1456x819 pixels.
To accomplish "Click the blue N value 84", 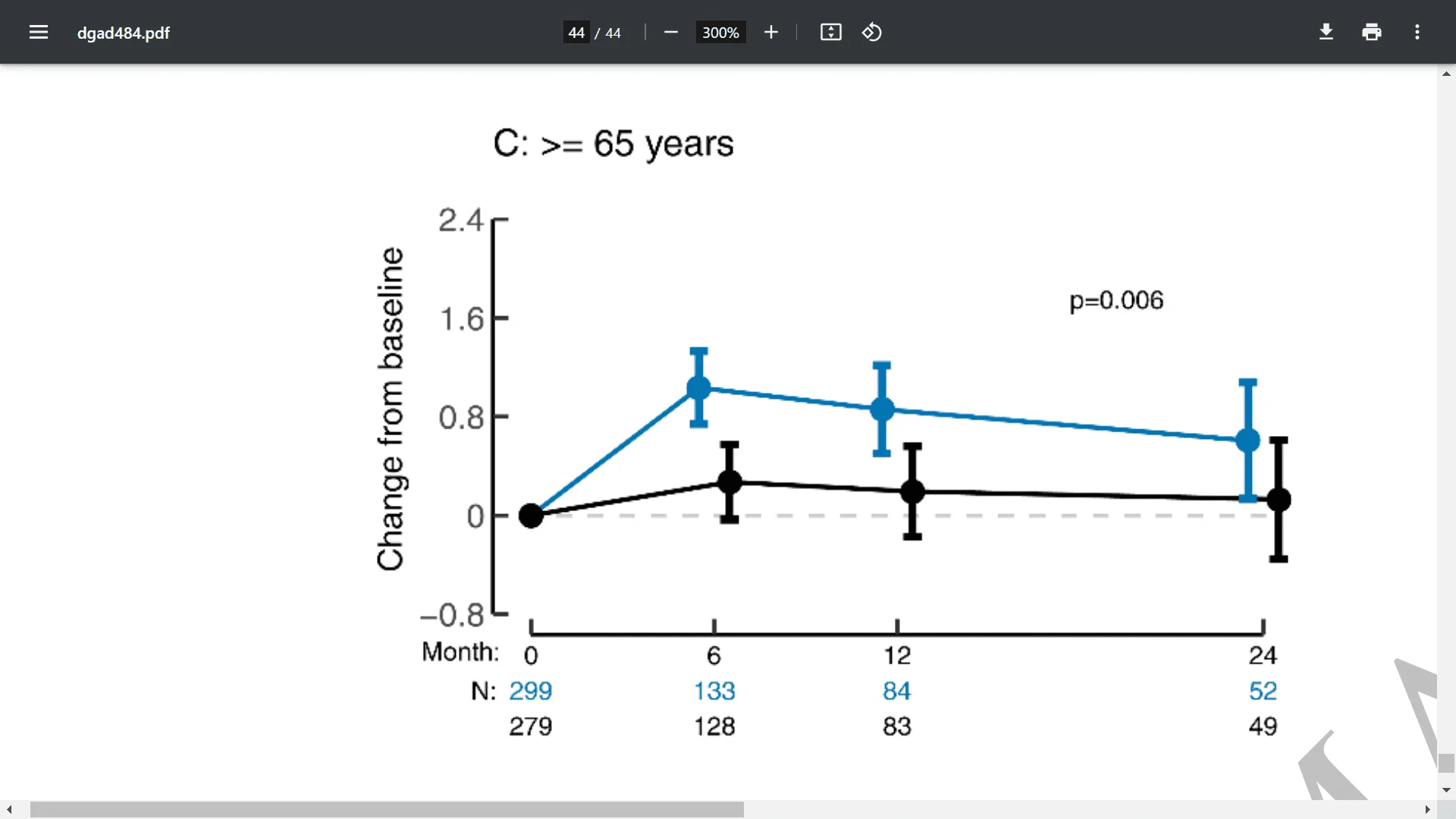I will click(897, 691).
